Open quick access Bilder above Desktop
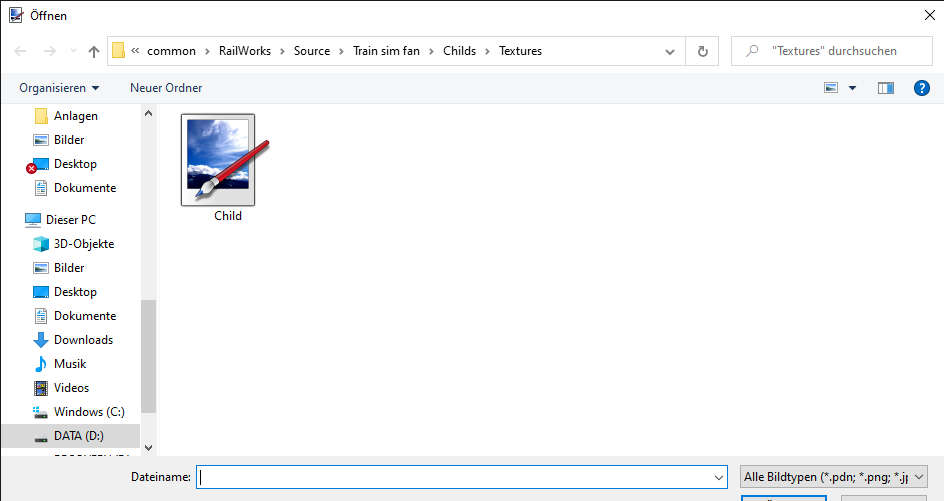 (x=58, y=140)
